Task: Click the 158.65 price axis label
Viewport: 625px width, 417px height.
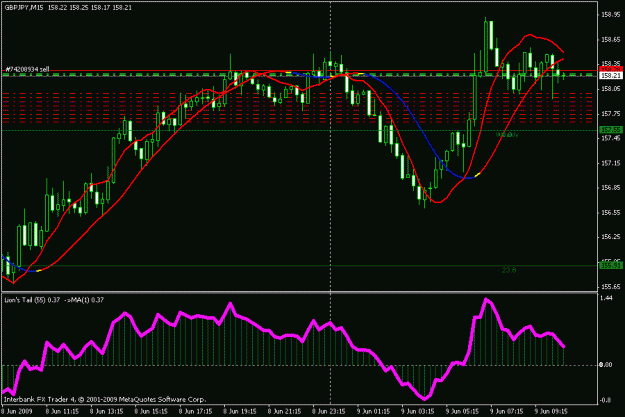Action: [x=611, y=39]
